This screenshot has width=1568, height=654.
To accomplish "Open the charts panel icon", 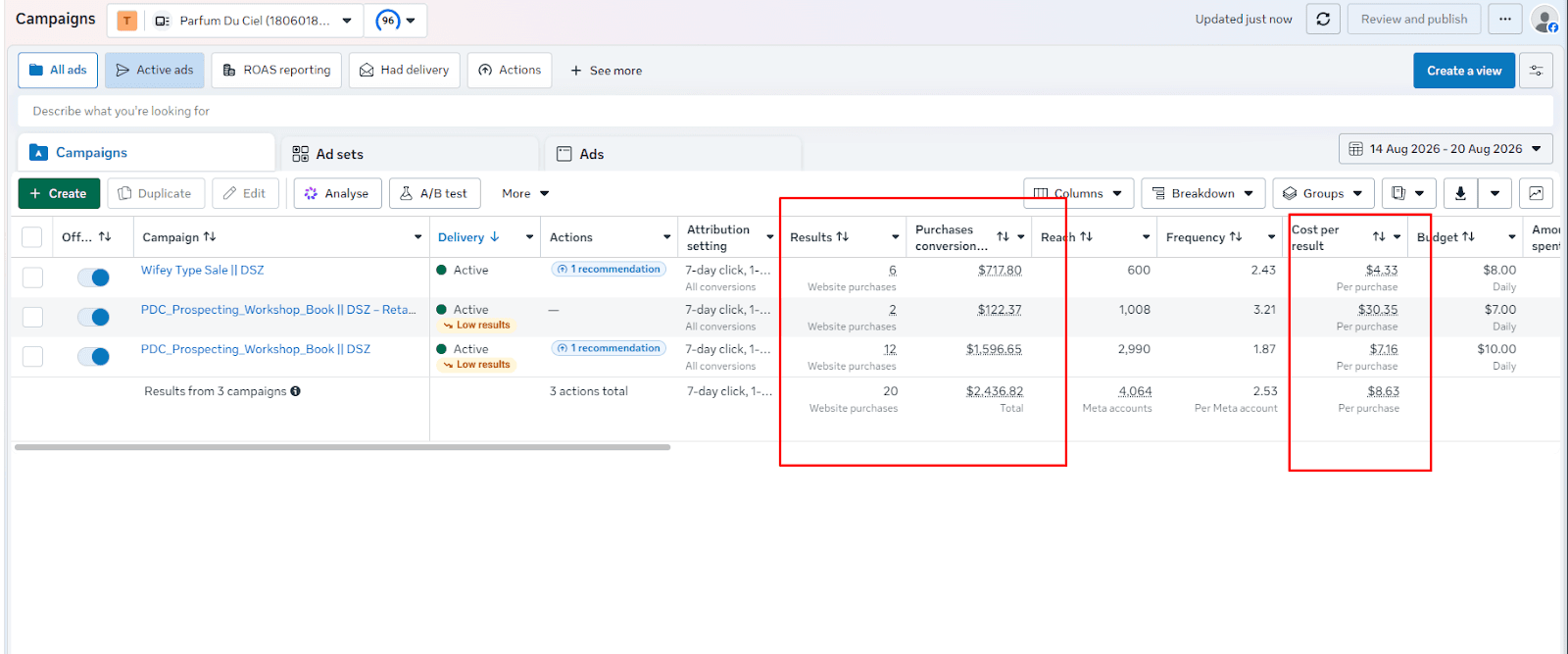I will (x=1536, y=193).
